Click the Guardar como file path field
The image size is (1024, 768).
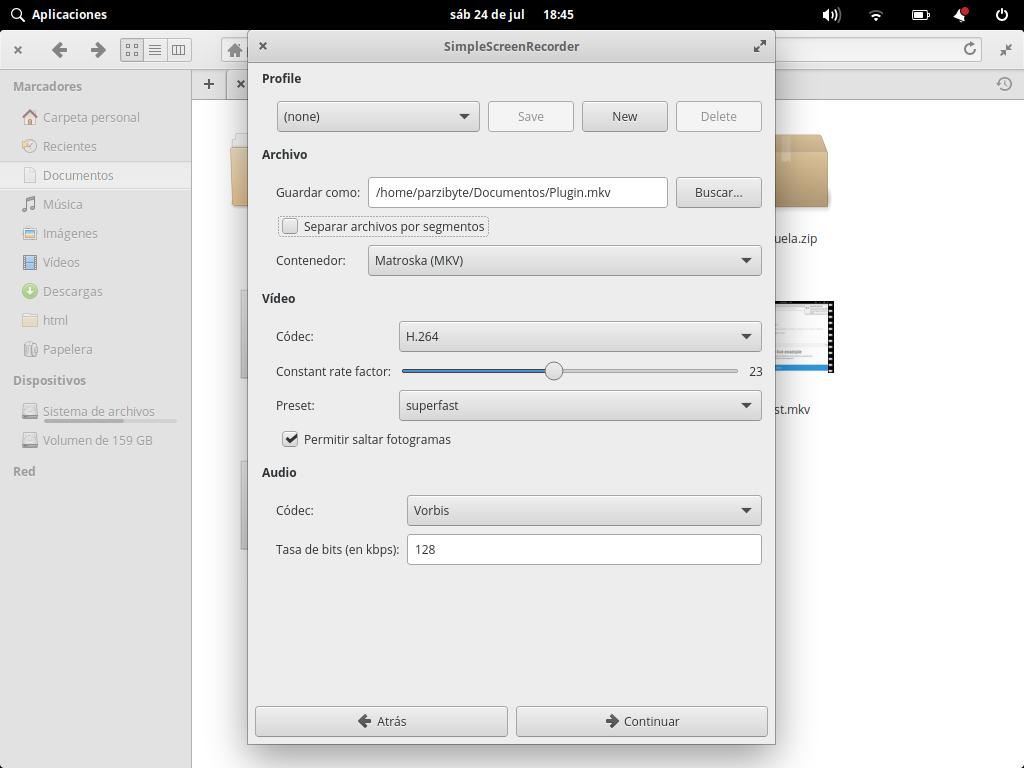pos(518,193)
